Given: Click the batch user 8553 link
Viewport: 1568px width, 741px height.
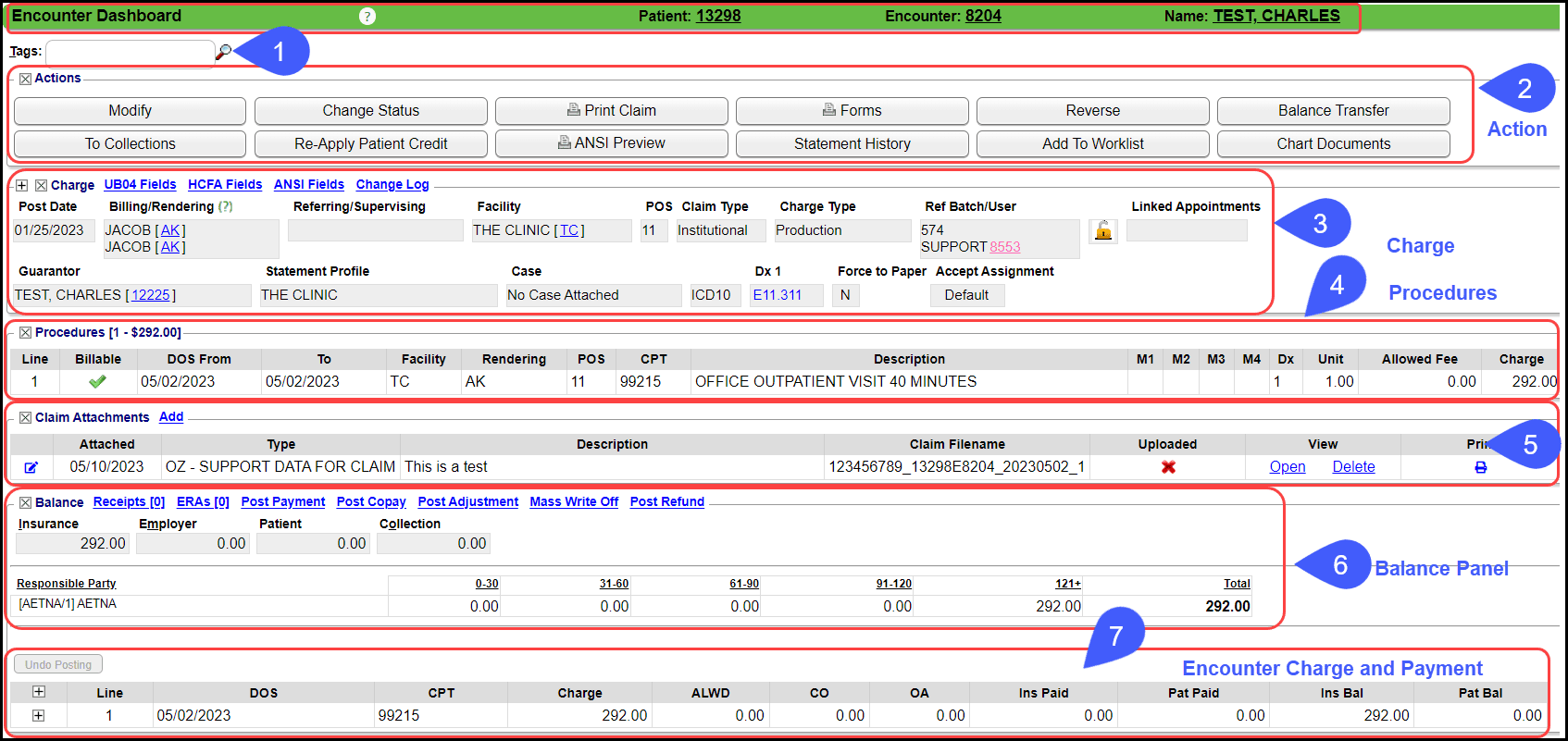Looking at the screenshot, I should click(1004, 247).
